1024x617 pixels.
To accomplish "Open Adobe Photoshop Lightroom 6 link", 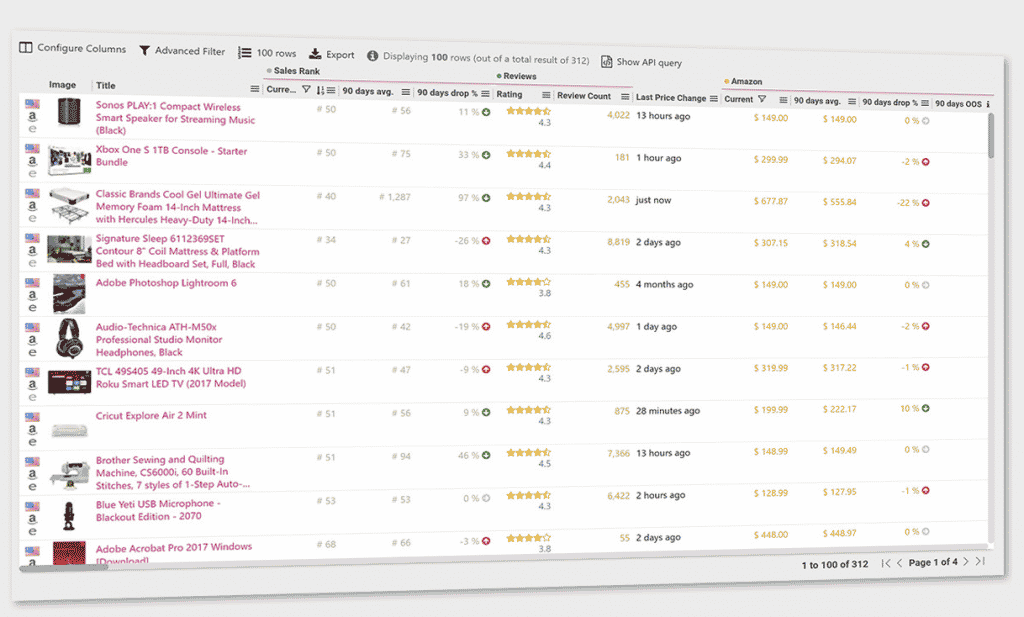I will [166, 283].
